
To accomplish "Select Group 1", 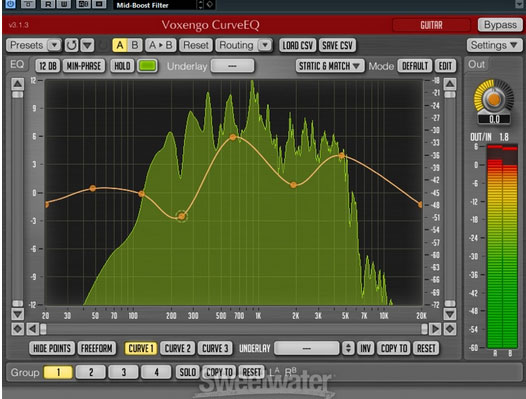I will 58,372.
